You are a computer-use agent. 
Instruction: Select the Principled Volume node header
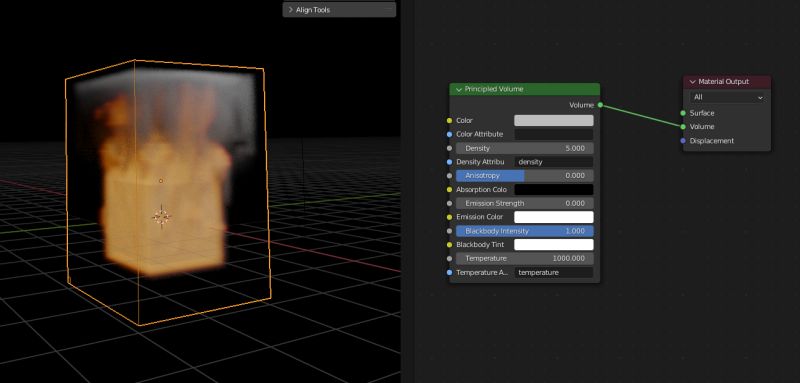tap(524, 89)
